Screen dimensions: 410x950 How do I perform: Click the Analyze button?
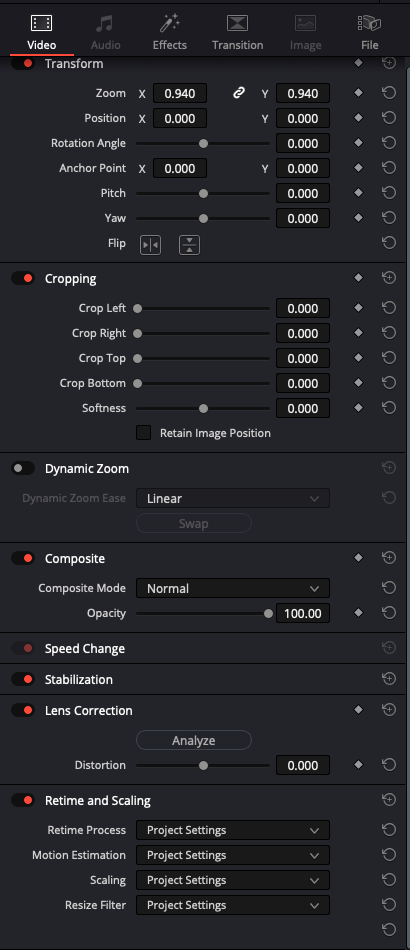194,740
